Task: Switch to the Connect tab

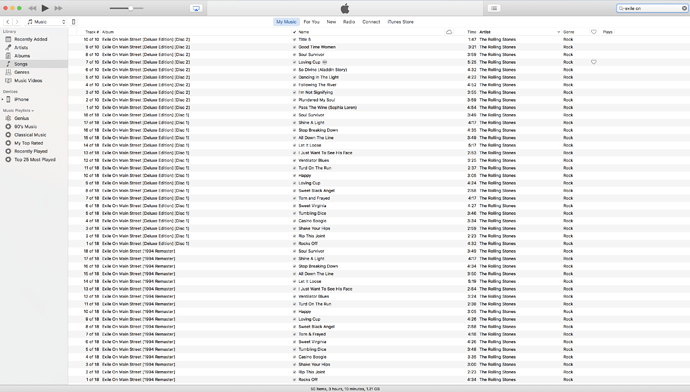Action: pyautogui.click(x=371, y=22)
